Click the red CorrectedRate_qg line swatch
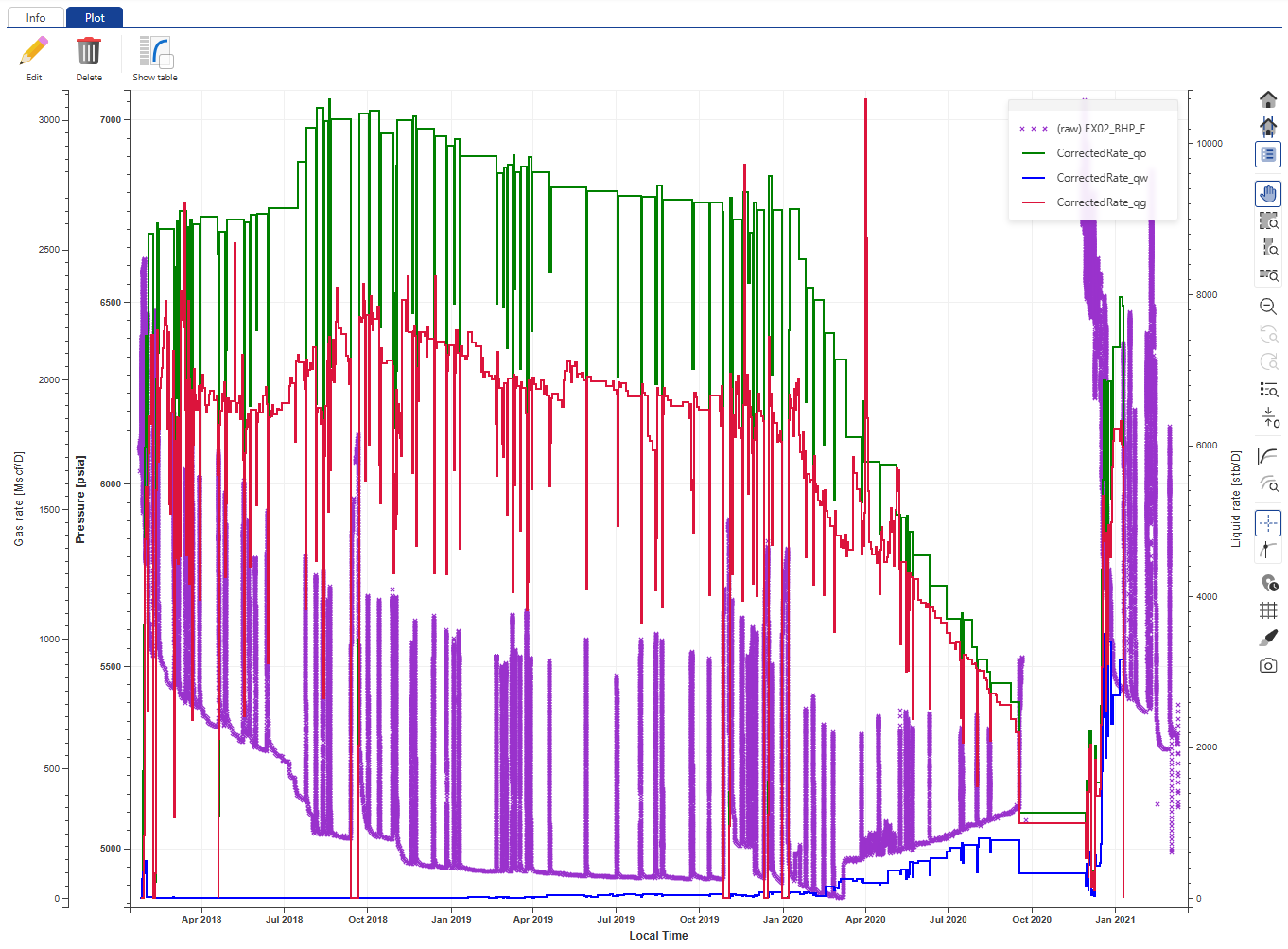 (1034, 202)
